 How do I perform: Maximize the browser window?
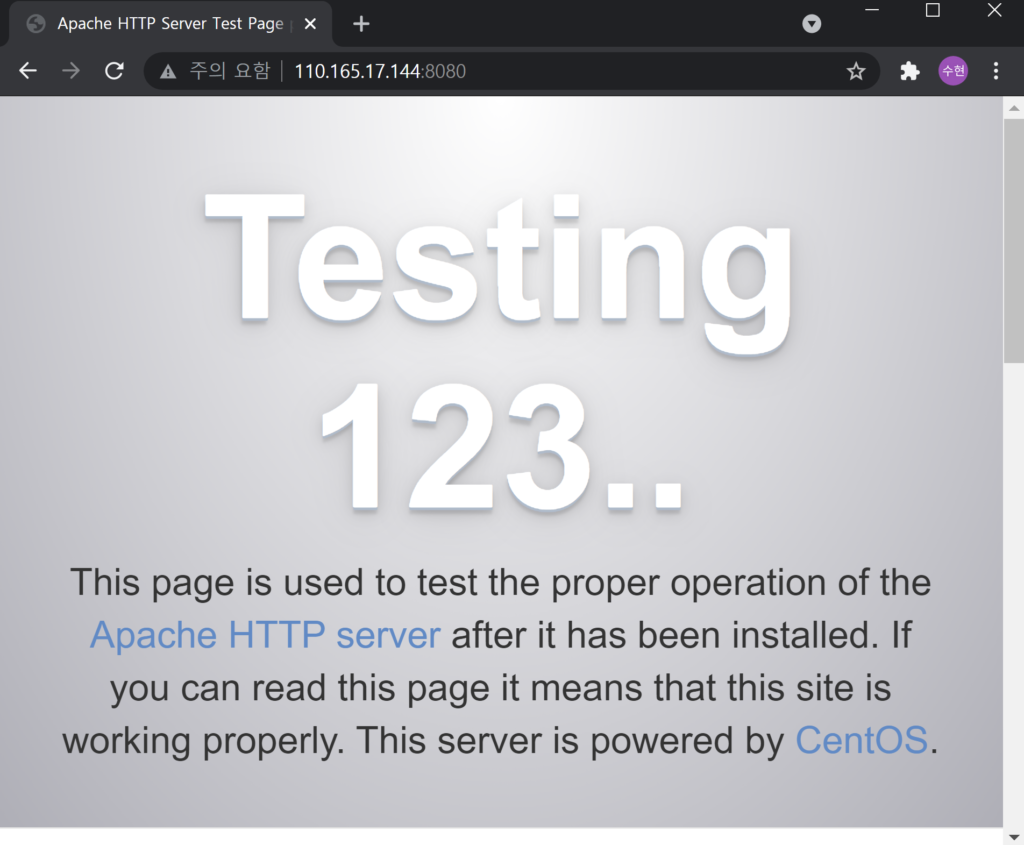(x=933, y=10)
